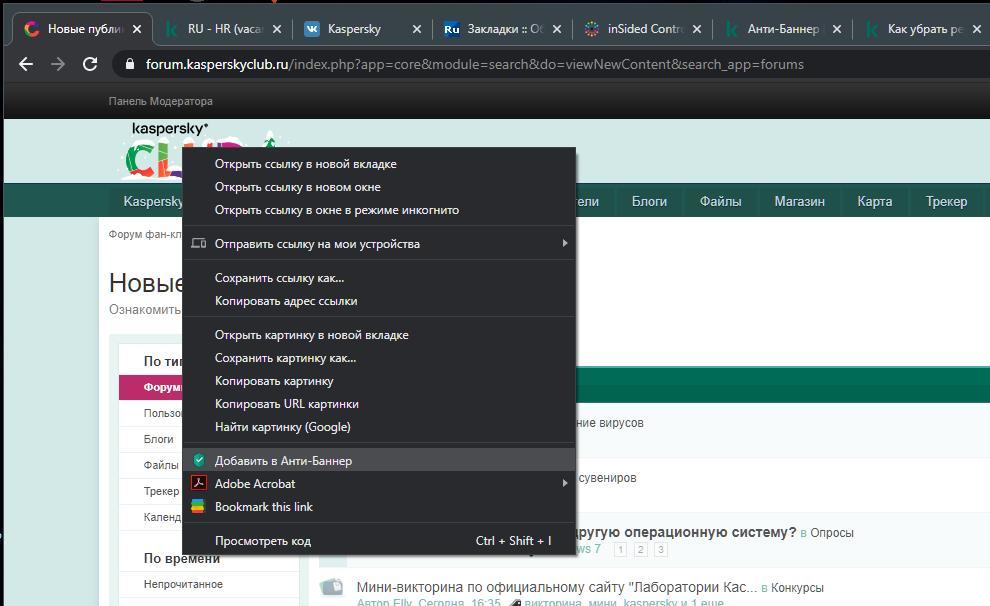This screenshot has width=990, height=606.
Task: Choose Копировать URL картинки
Action: tap(379, 404)
